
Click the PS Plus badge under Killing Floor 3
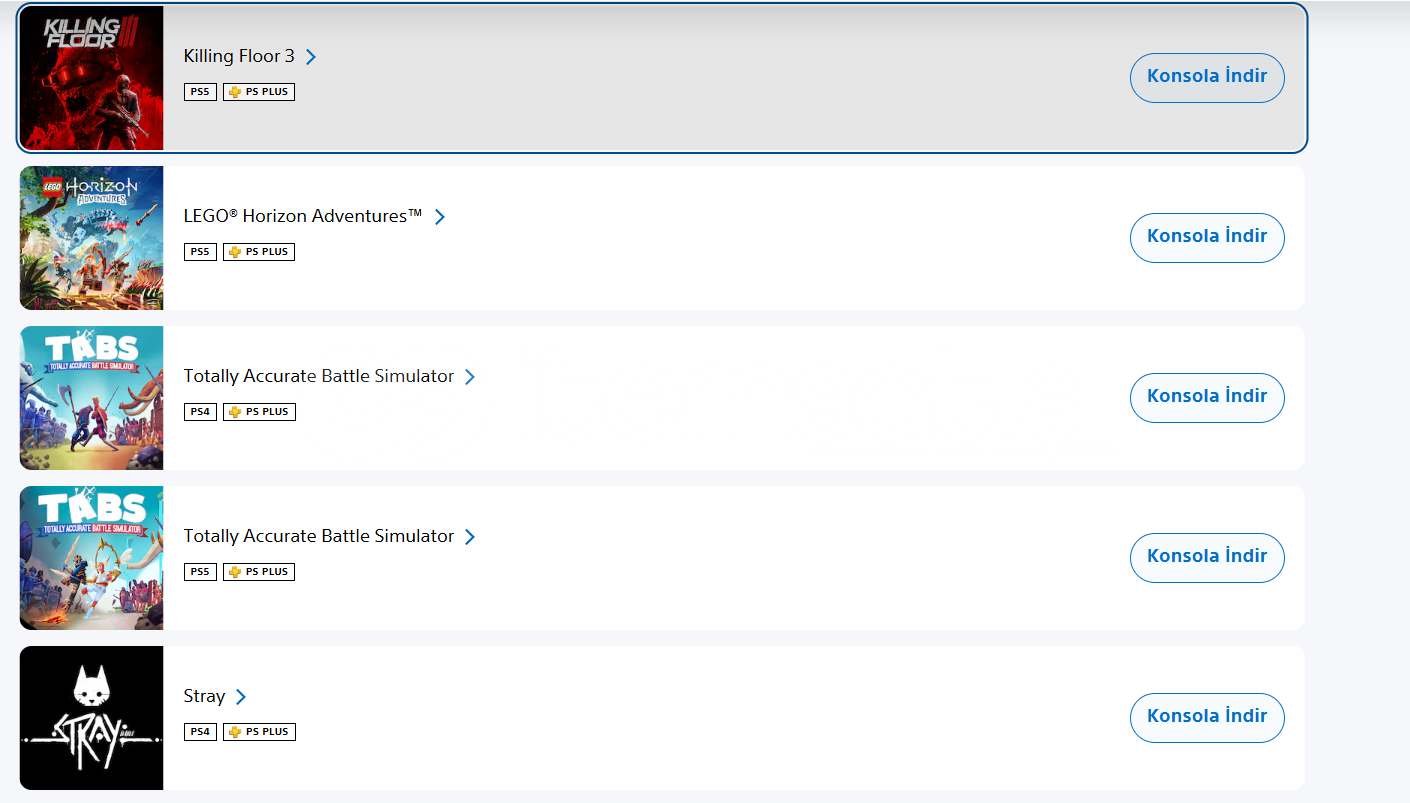click(259, 92)
